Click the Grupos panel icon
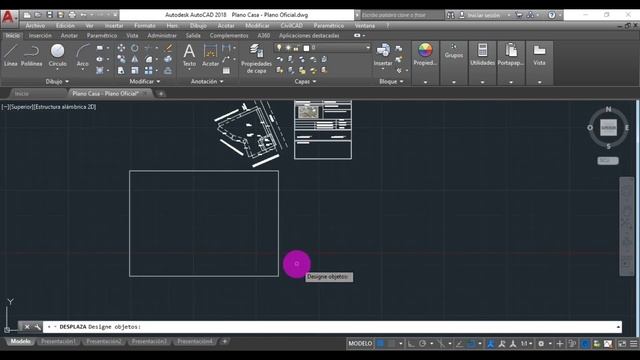The height and width of the screenshot is (360, 640). pos(454,51)
